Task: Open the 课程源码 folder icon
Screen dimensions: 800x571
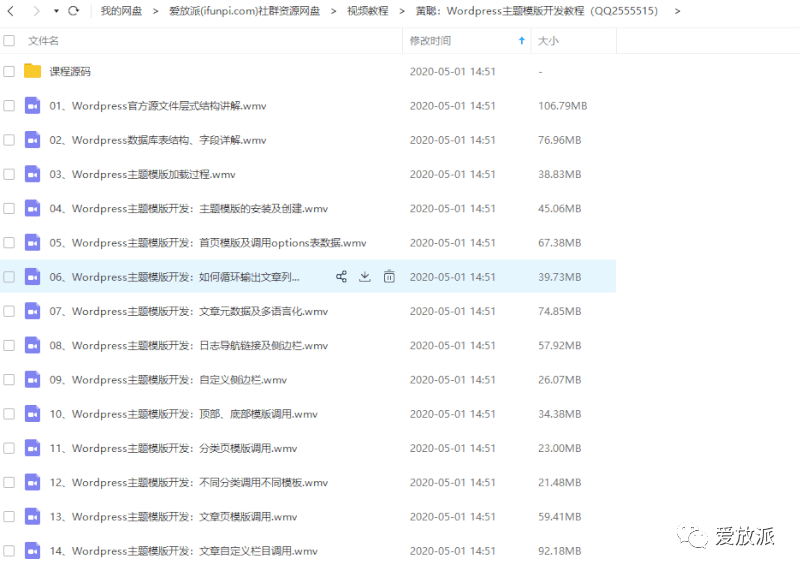Action: [x=33, y=71]
